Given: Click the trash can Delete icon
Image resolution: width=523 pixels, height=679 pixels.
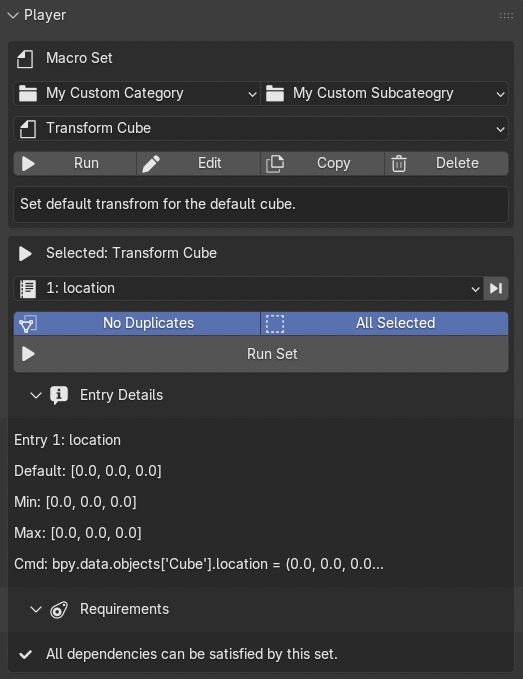Looking at the screenshot, I should tap(399, 164).
